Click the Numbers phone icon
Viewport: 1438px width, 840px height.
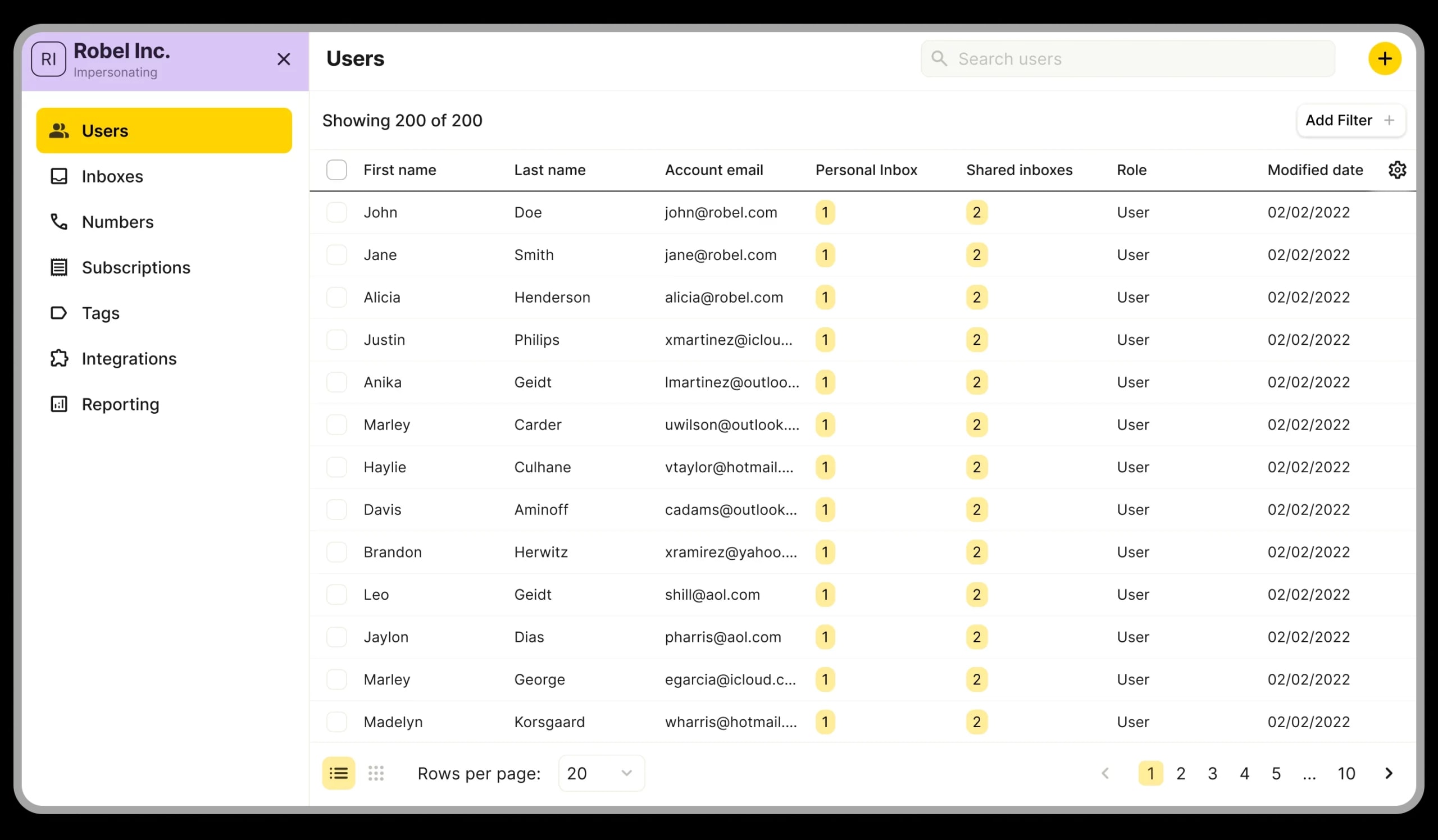[x=59, y=222]
